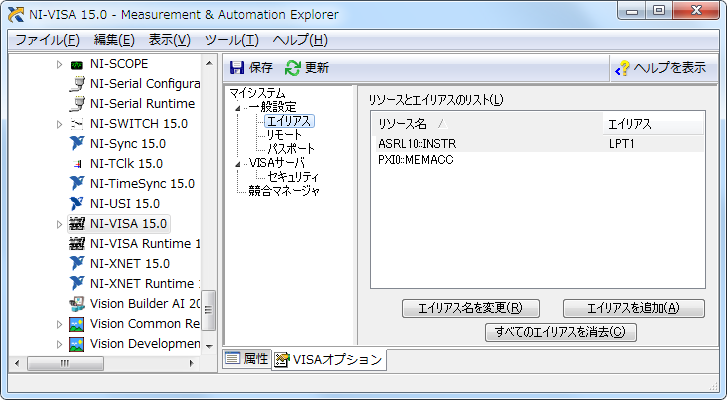Click the Vision Development icon
The image size is (727, 400).
pos(77,344)
